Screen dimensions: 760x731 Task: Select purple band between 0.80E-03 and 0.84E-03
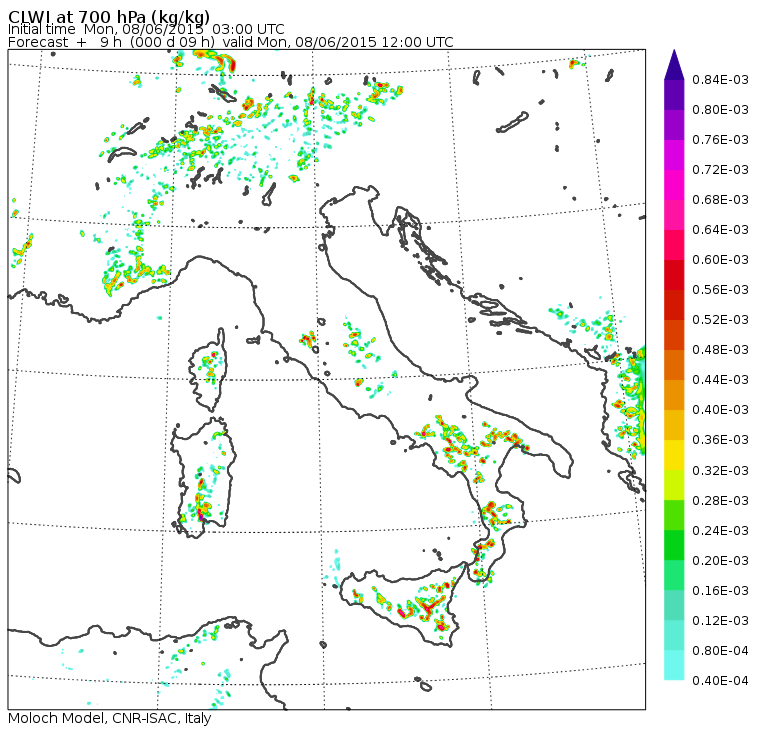click(674, 95)
